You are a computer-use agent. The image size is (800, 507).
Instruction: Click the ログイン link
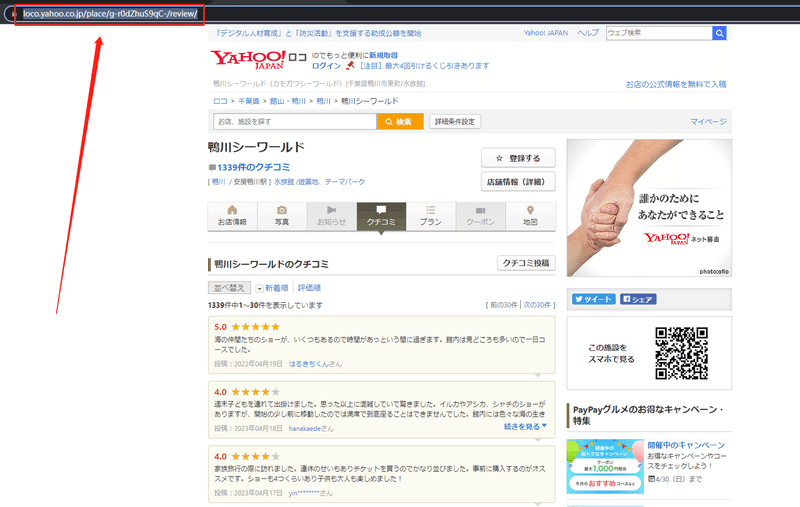click(x=326, y=66)
